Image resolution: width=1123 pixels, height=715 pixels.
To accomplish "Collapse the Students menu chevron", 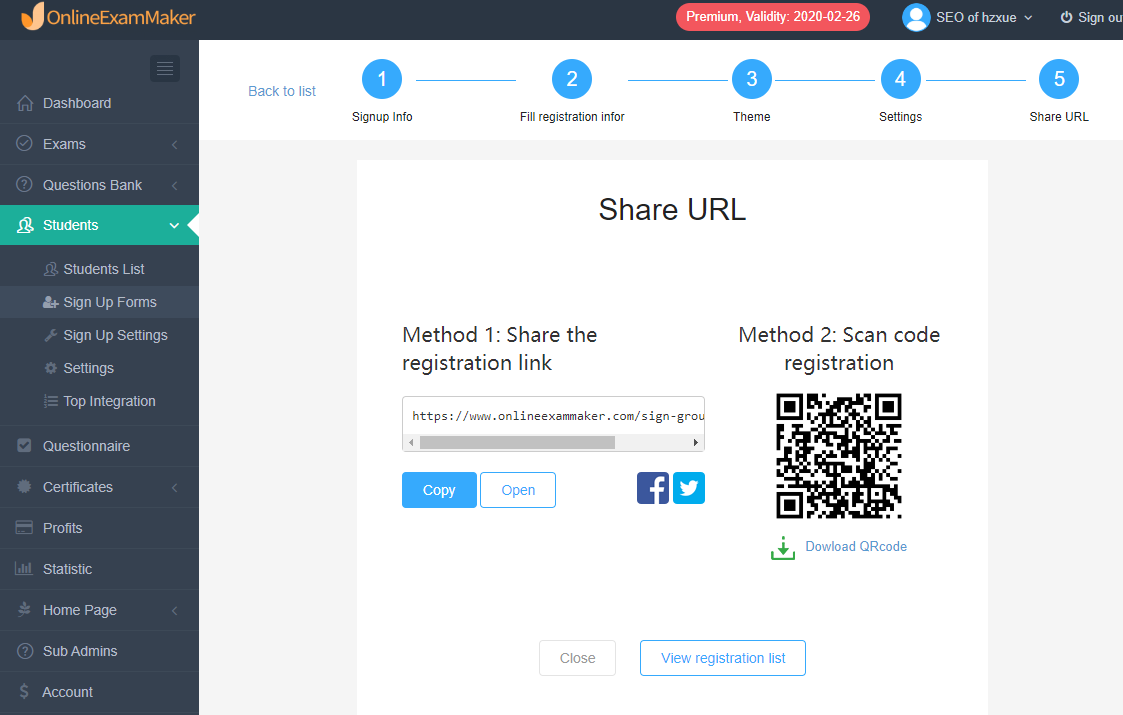I will pos(174,225).
